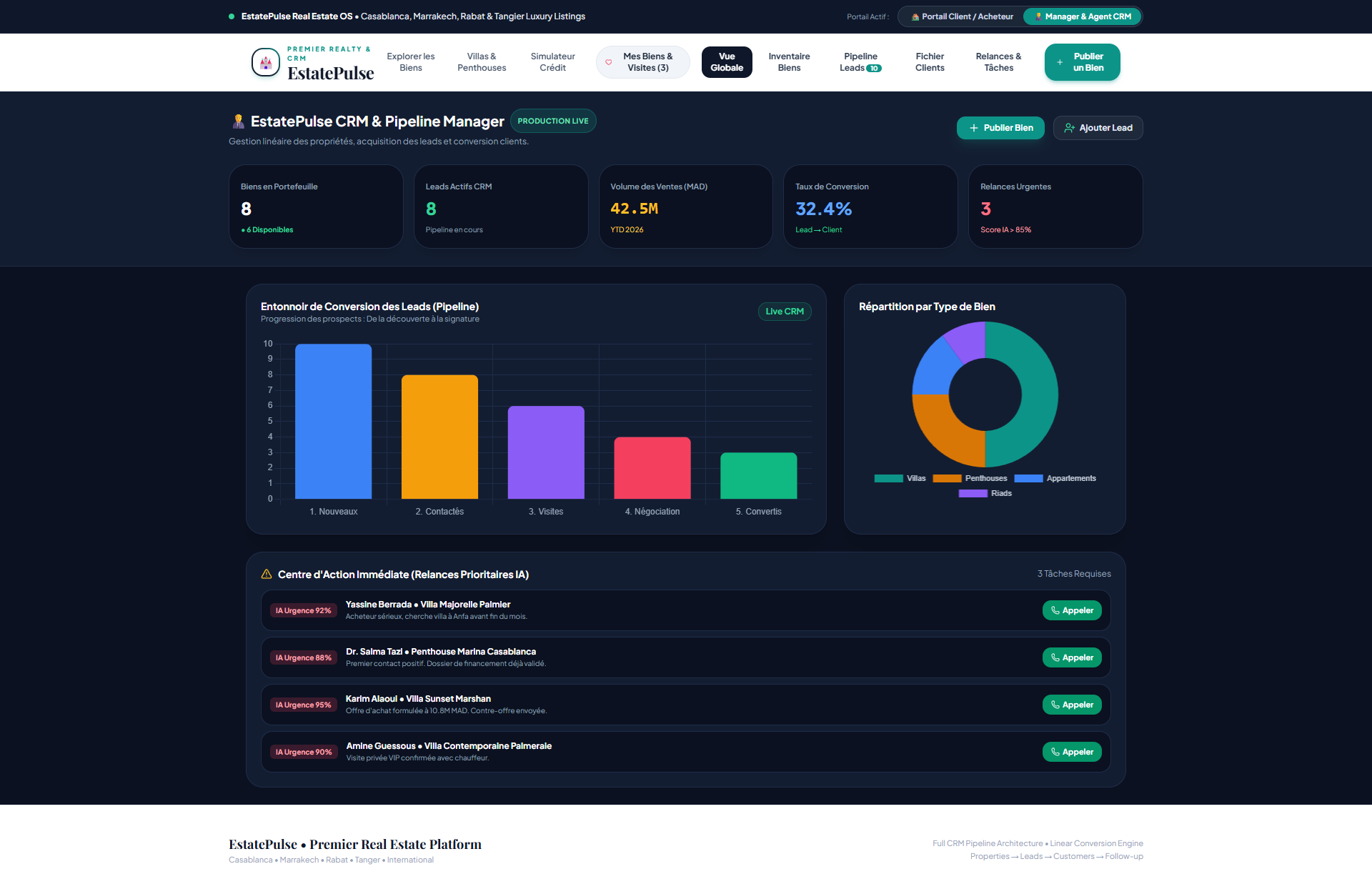Click the EstatePulse brand name link
Screen dimensions: 1372x894
330,73
